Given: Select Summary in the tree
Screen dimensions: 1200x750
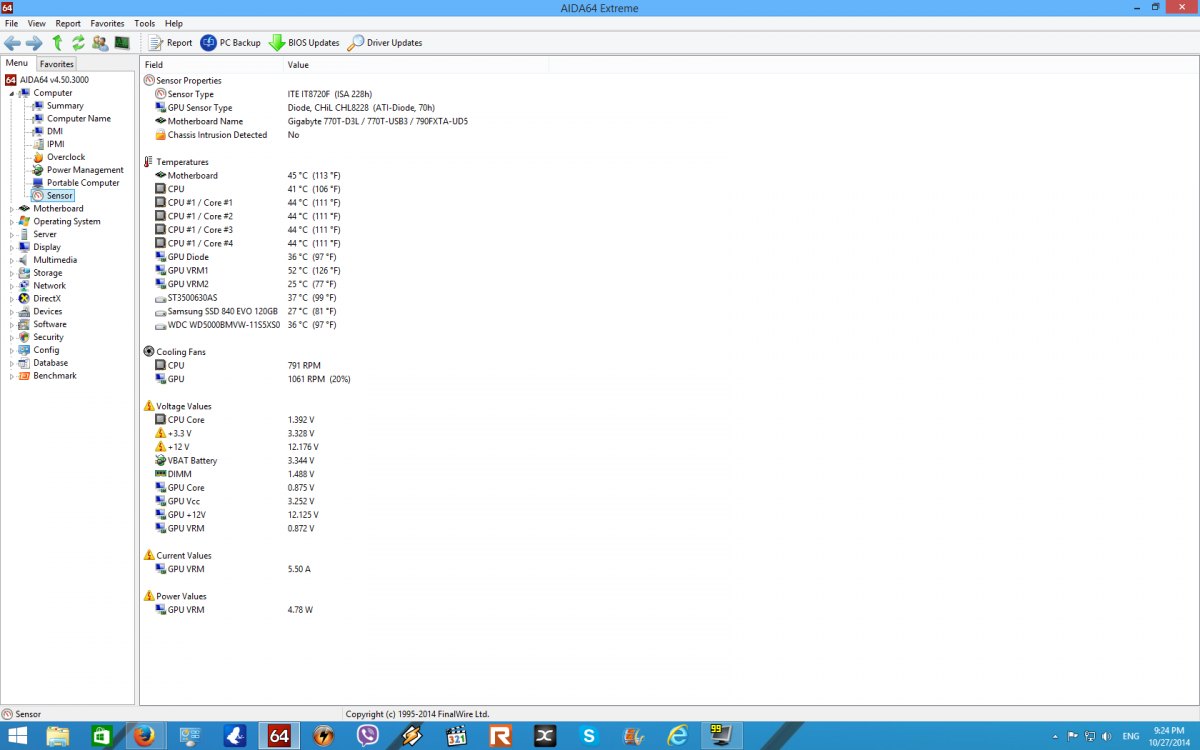Looking at the screenshot, I should click(x=65, y=106).
